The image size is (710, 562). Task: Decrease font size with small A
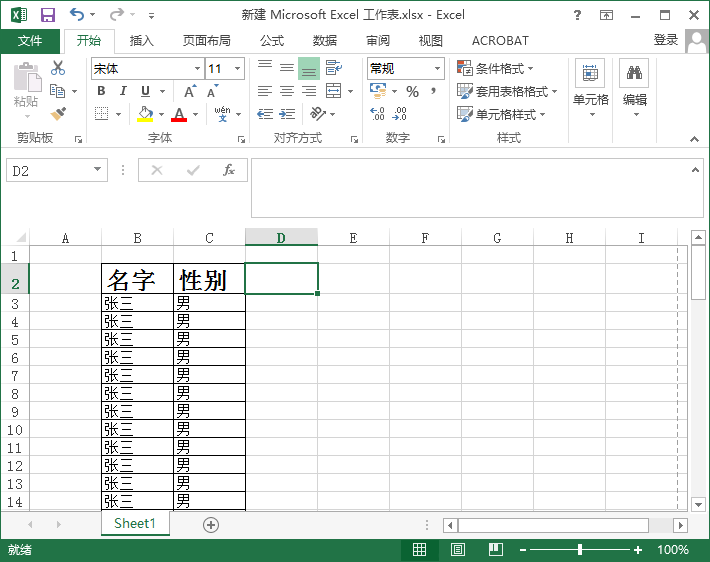[x=212, y=91]
